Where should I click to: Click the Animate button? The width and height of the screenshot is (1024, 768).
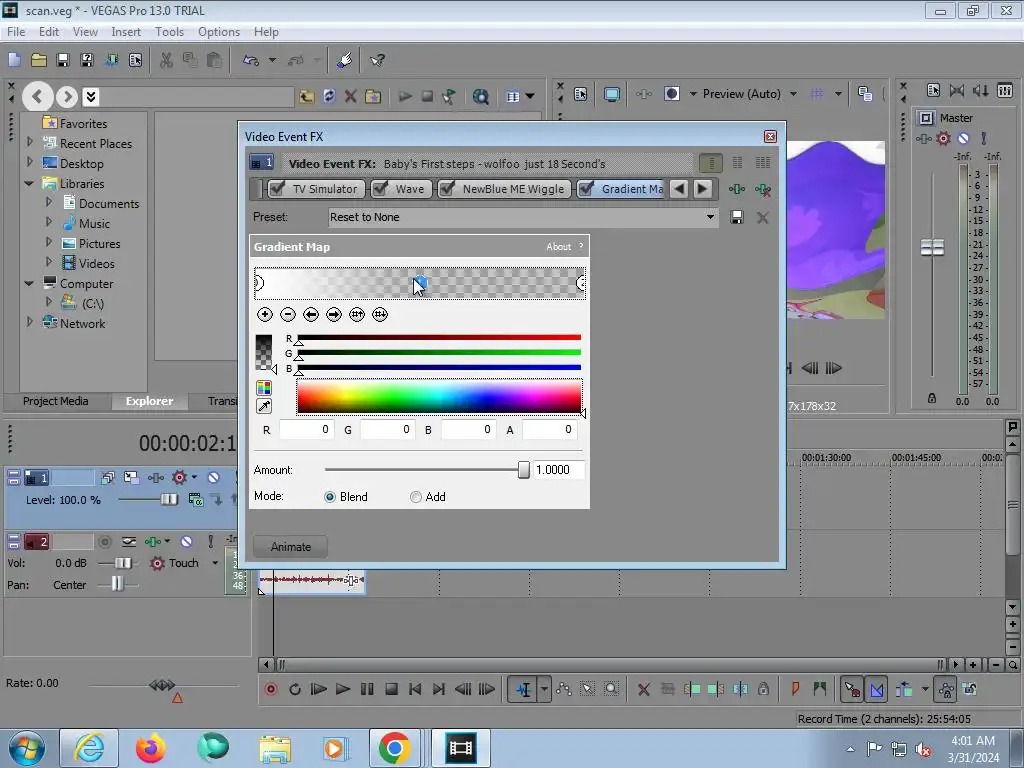point(291,547)
